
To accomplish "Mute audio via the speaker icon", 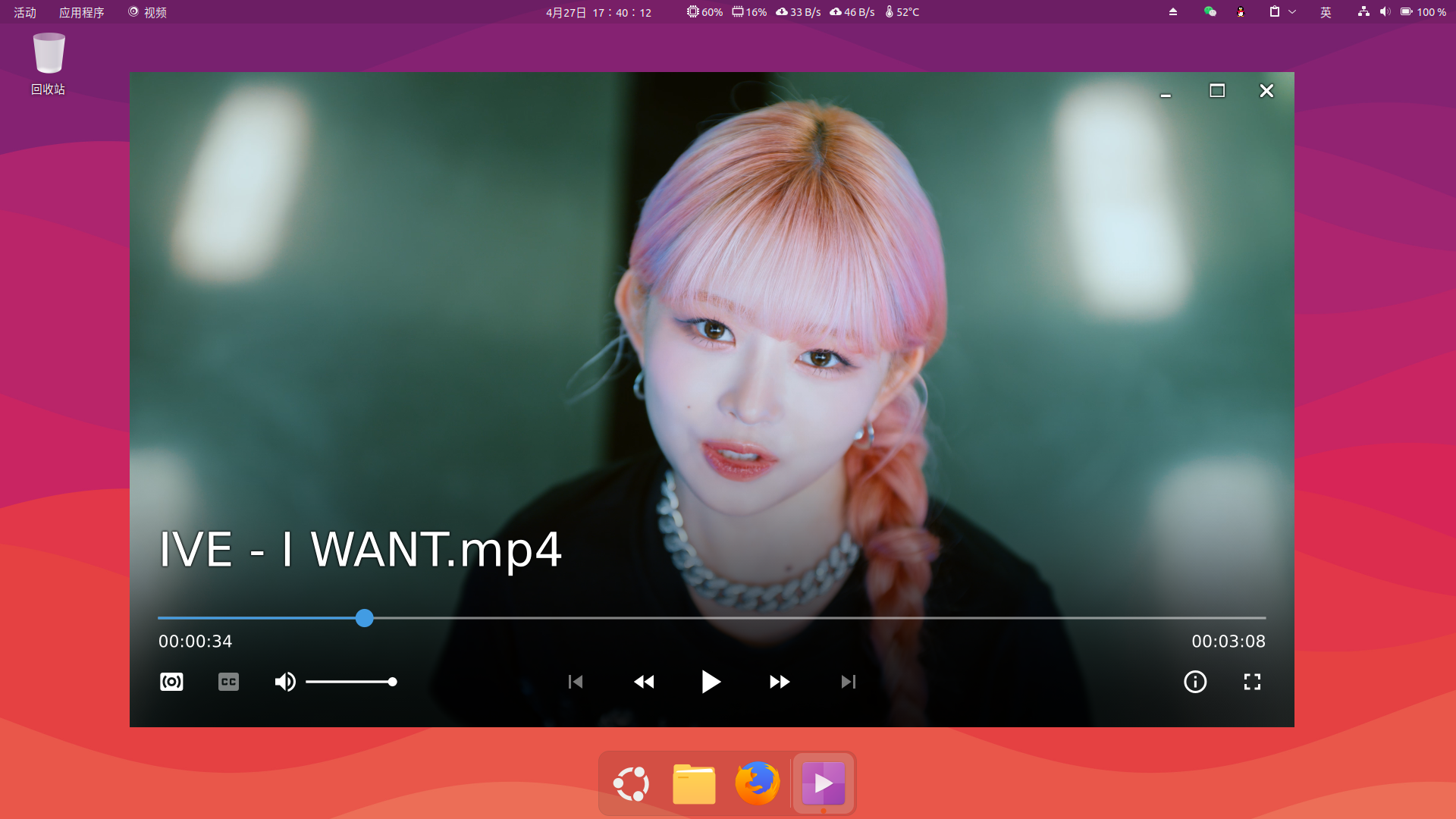I will click(285, 682).
